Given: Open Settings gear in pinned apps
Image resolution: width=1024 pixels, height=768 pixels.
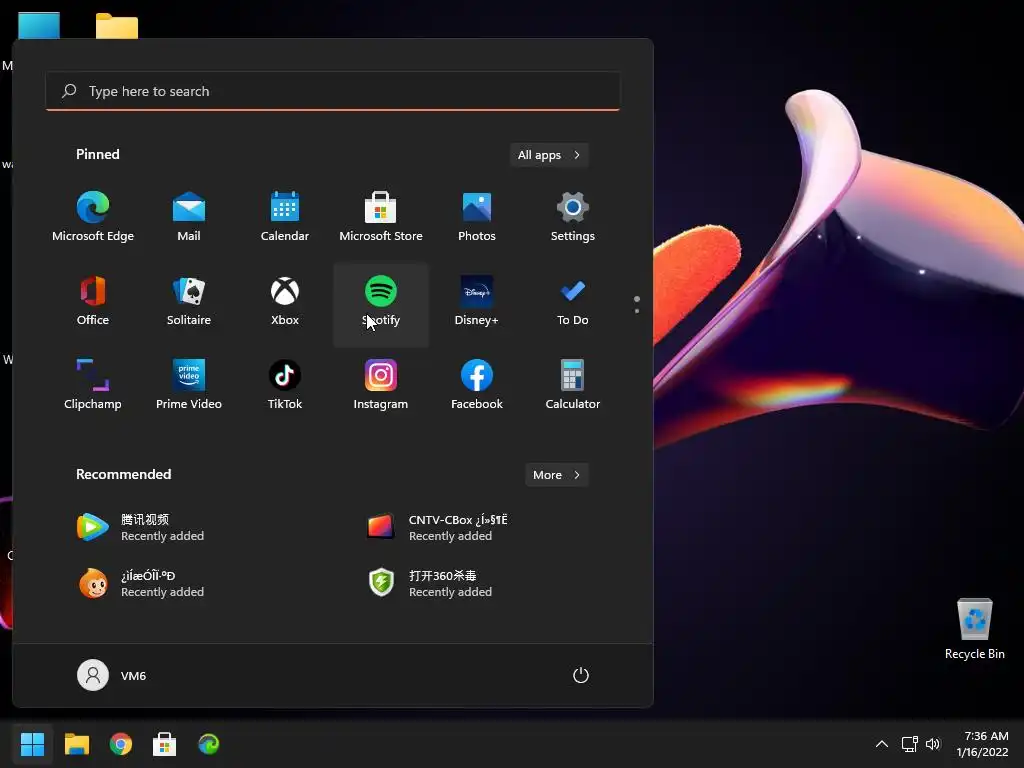Looking at the screenshot, I should click(x=573, y=217).
